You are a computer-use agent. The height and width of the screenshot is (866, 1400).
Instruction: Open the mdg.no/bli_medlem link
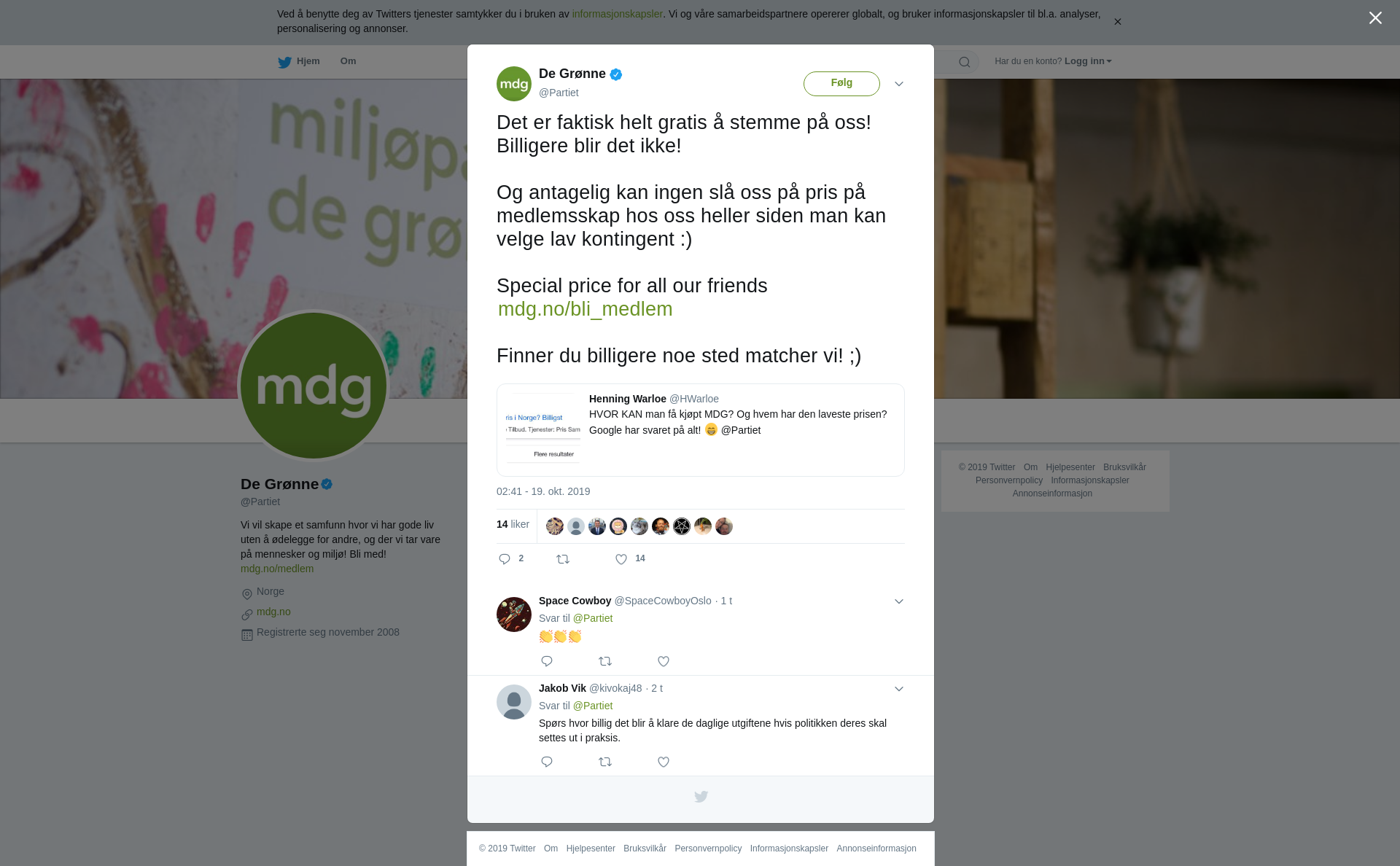pyautogui.click(x=585, y=309)
